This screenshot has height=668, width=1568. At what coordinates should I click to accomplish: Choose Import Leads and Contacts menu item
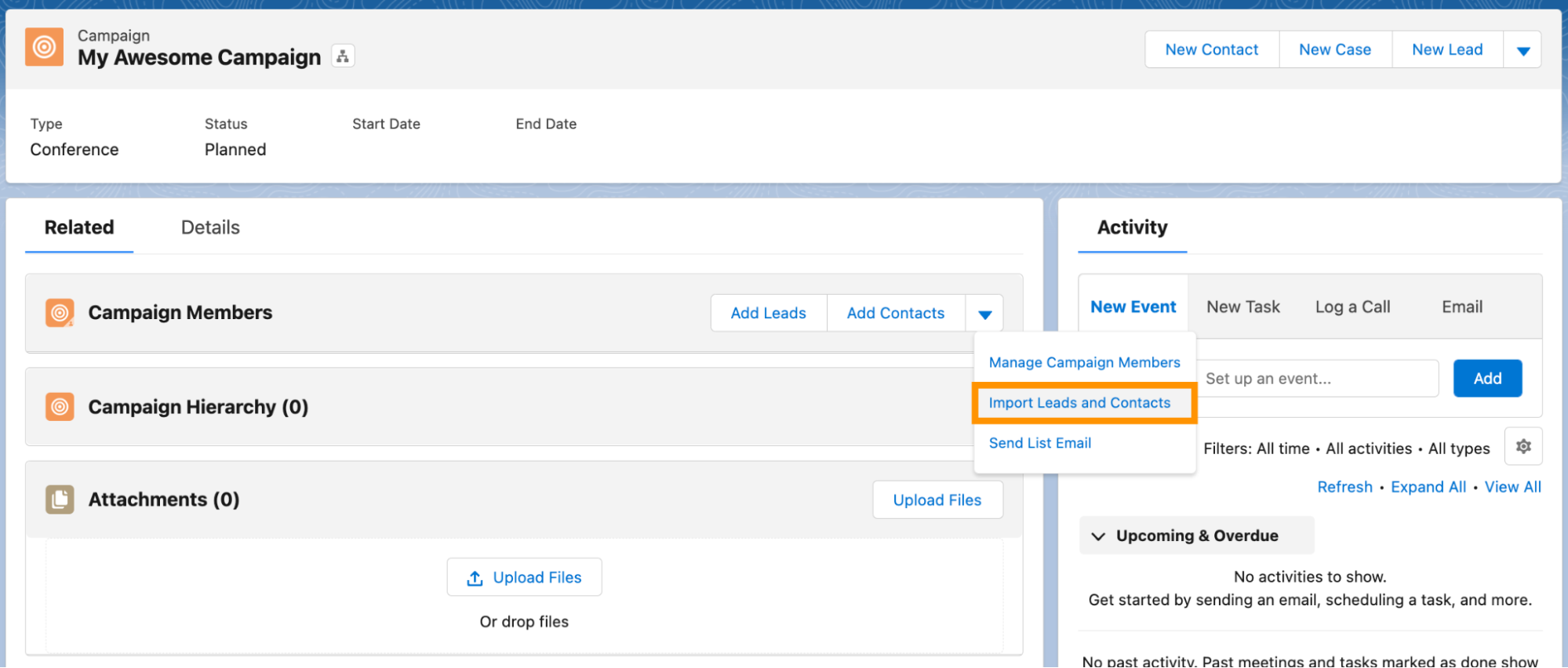[1084, 403]
